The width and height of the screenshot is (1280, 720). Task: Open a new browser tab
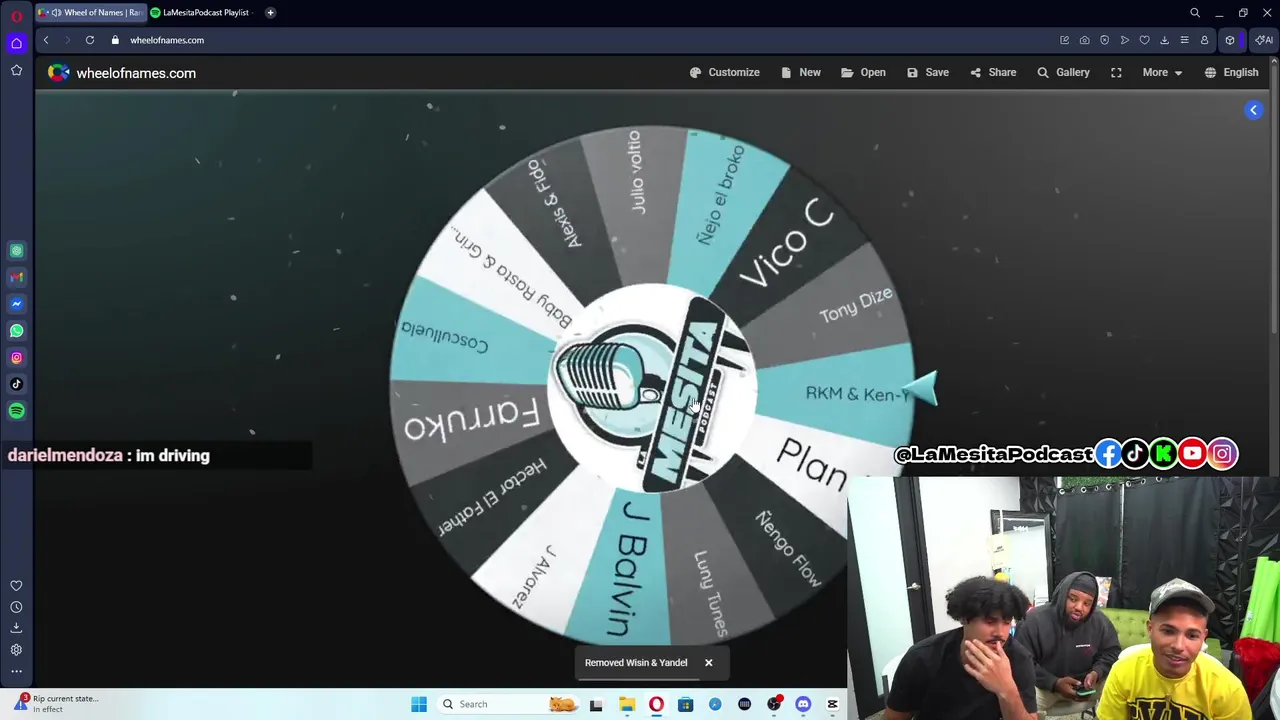coord(270,13)
